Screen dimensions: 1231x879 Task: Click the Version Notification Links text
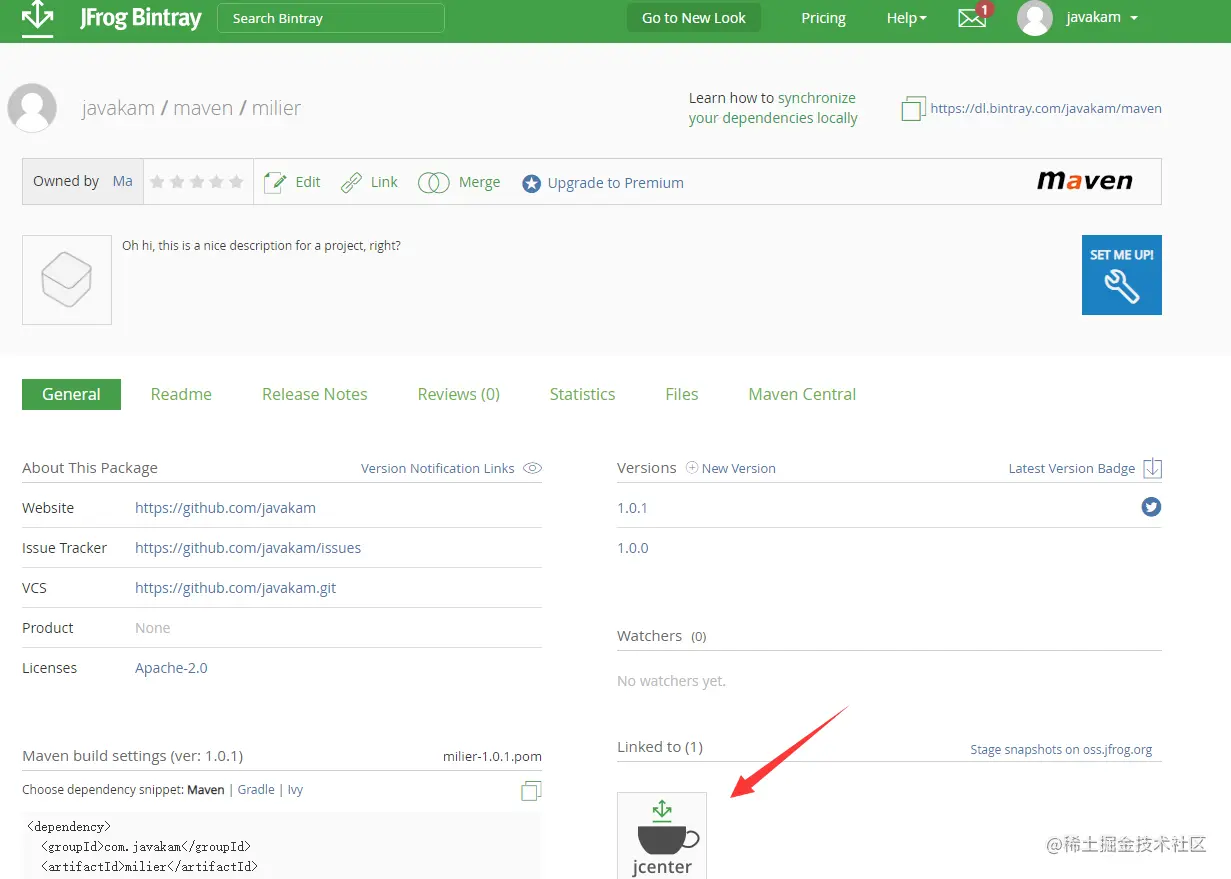(437, 468)
